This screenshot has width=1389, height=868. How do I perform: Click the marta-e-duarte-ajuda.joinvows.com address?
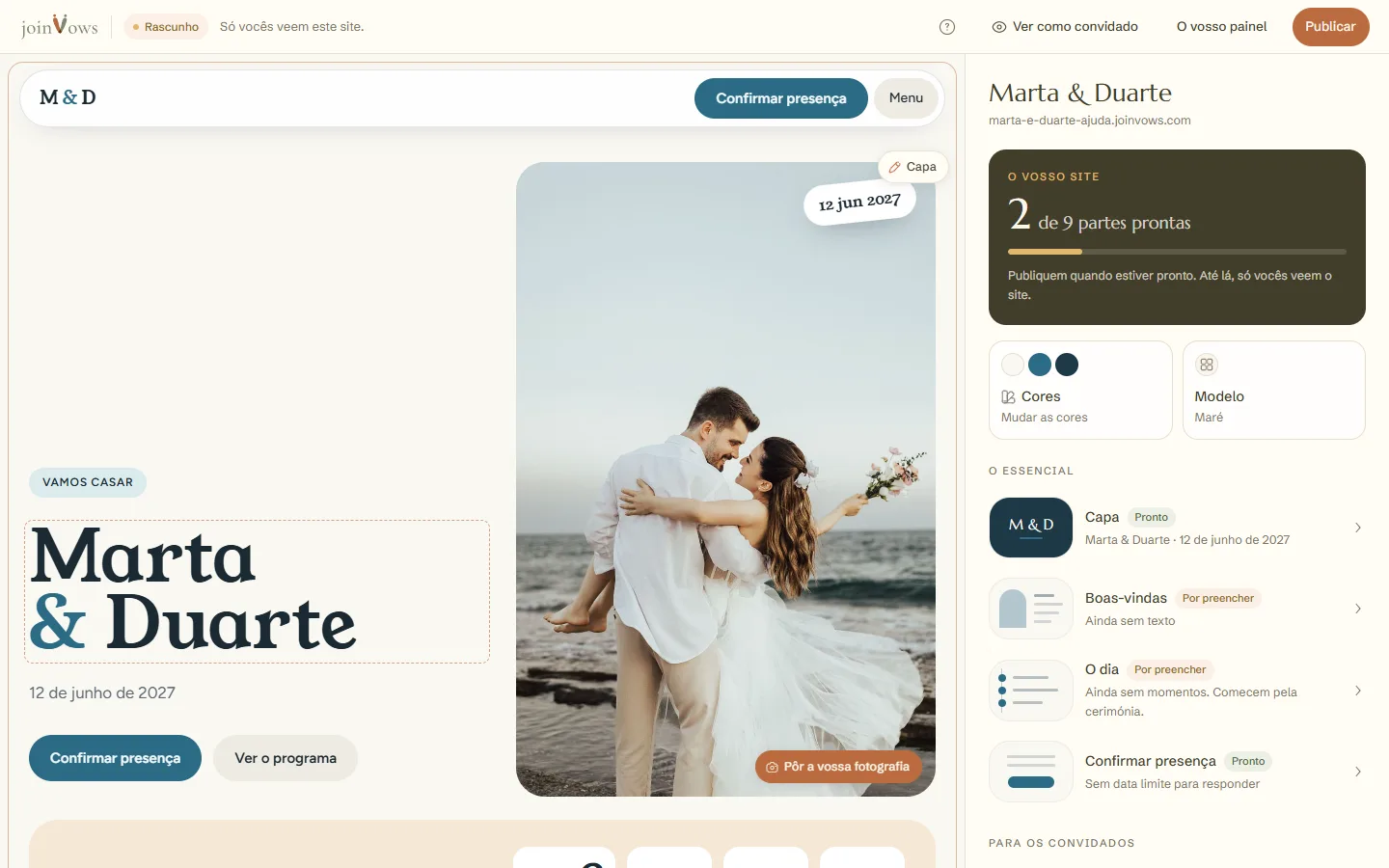[1090, 121]
